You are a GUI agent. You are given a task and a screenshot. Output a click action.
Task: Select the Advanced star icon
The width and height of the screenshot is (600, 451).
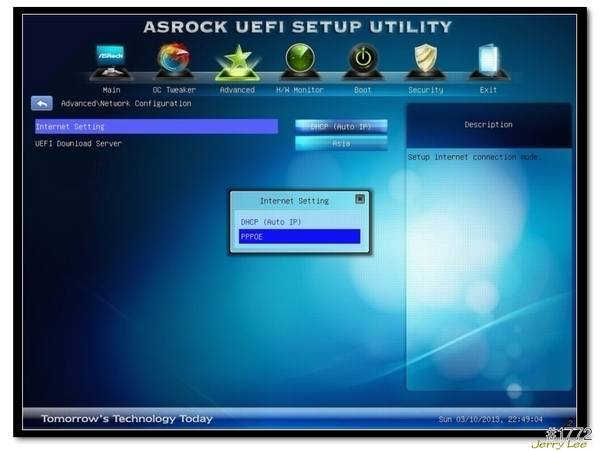coord(237,63)
